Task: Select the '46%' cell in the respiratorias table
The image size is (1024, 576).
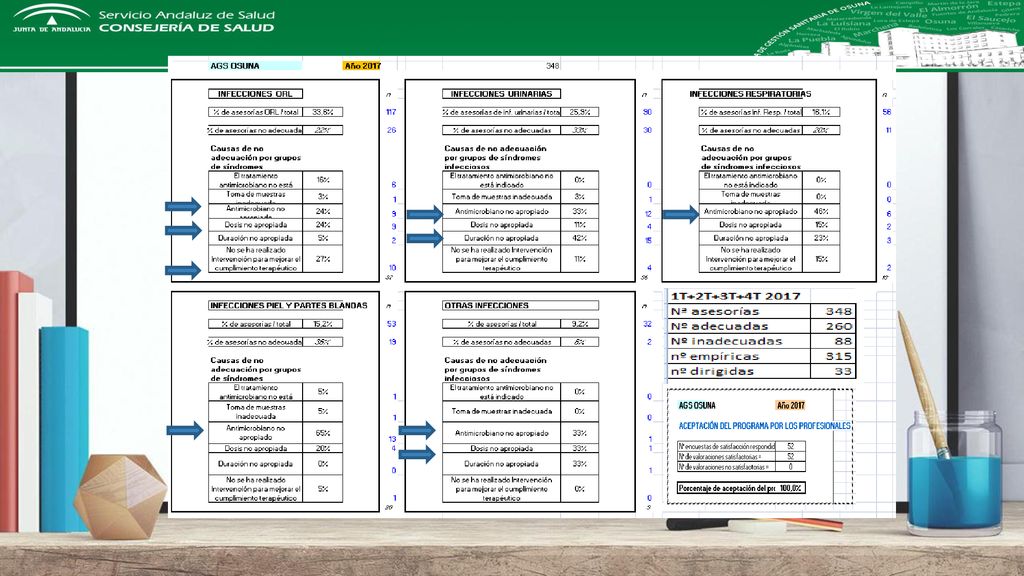Action: pos(821,212)
